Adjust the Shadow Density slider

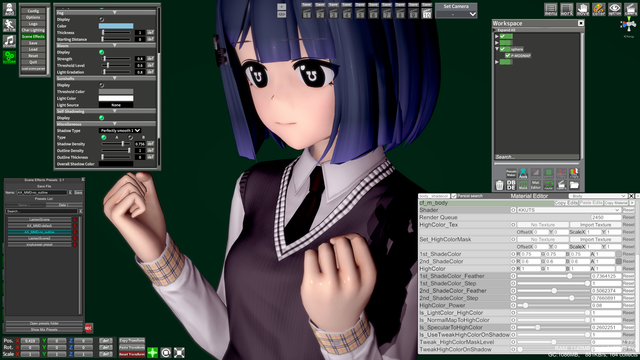[116, 144]
